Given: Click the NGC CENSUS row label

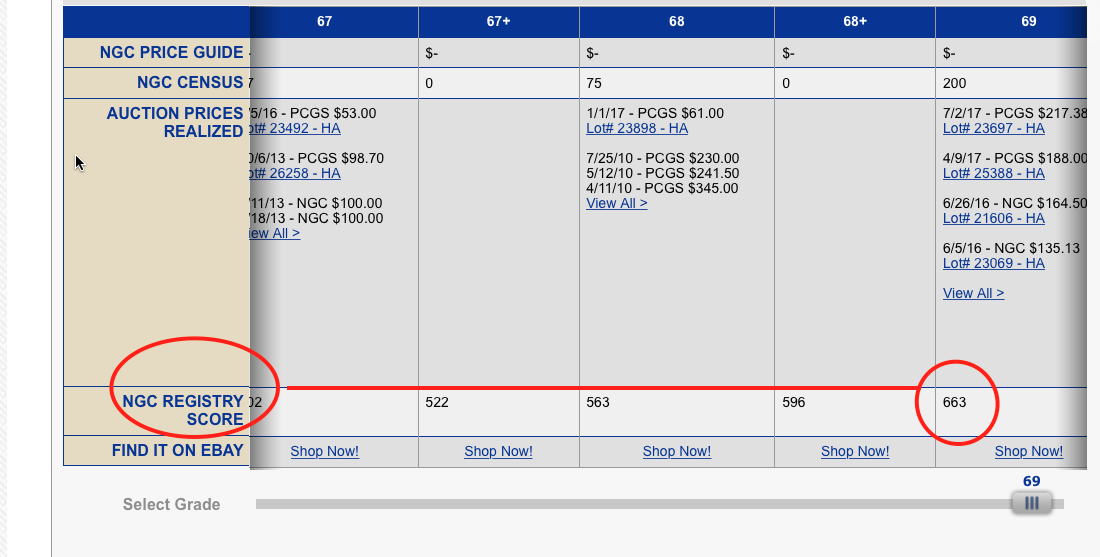Looking at the screenshot, I should pyautogui.click(x=190, y=83).
